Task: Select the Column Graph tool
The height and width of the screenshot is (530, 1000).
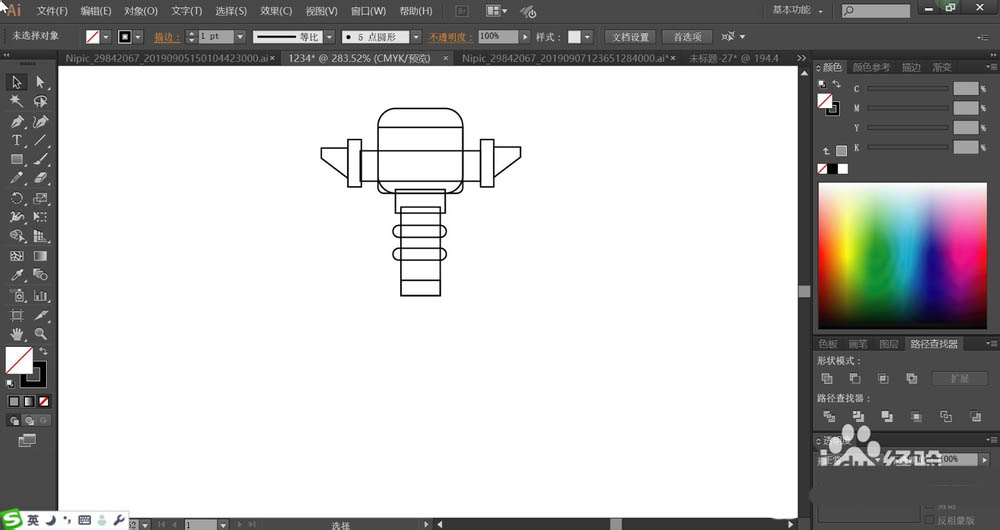Action: (40, 295)
